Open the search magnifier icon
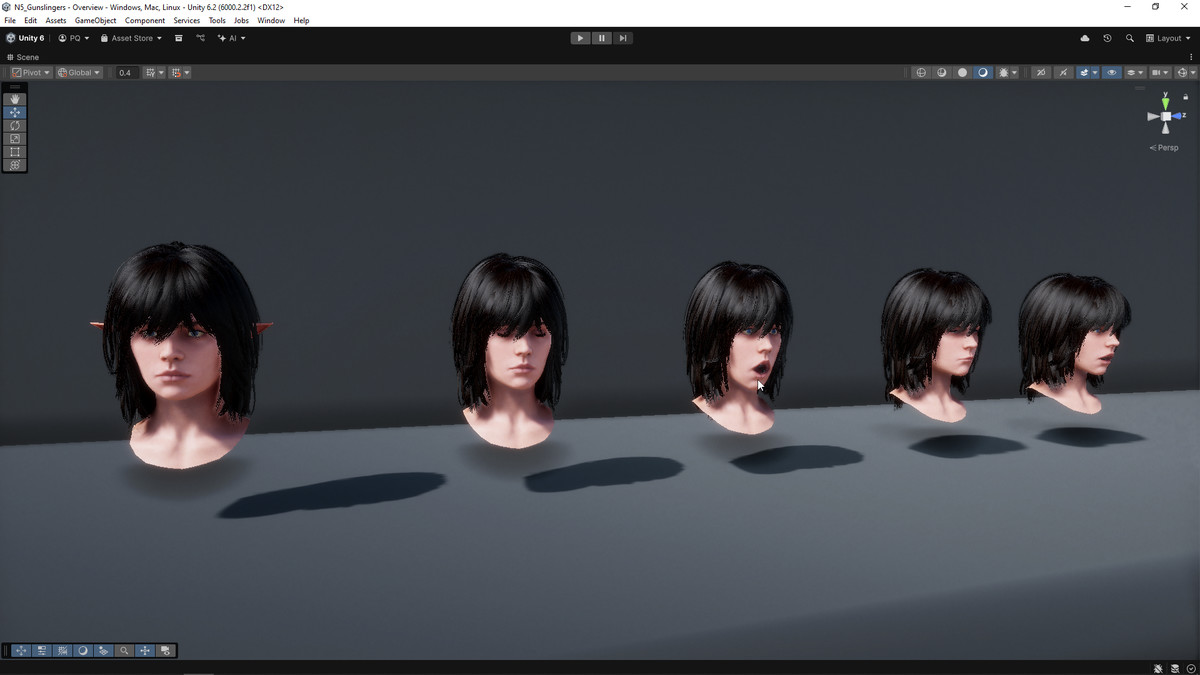This screenshot has width=1200, height=675. tap(1130, 38)
